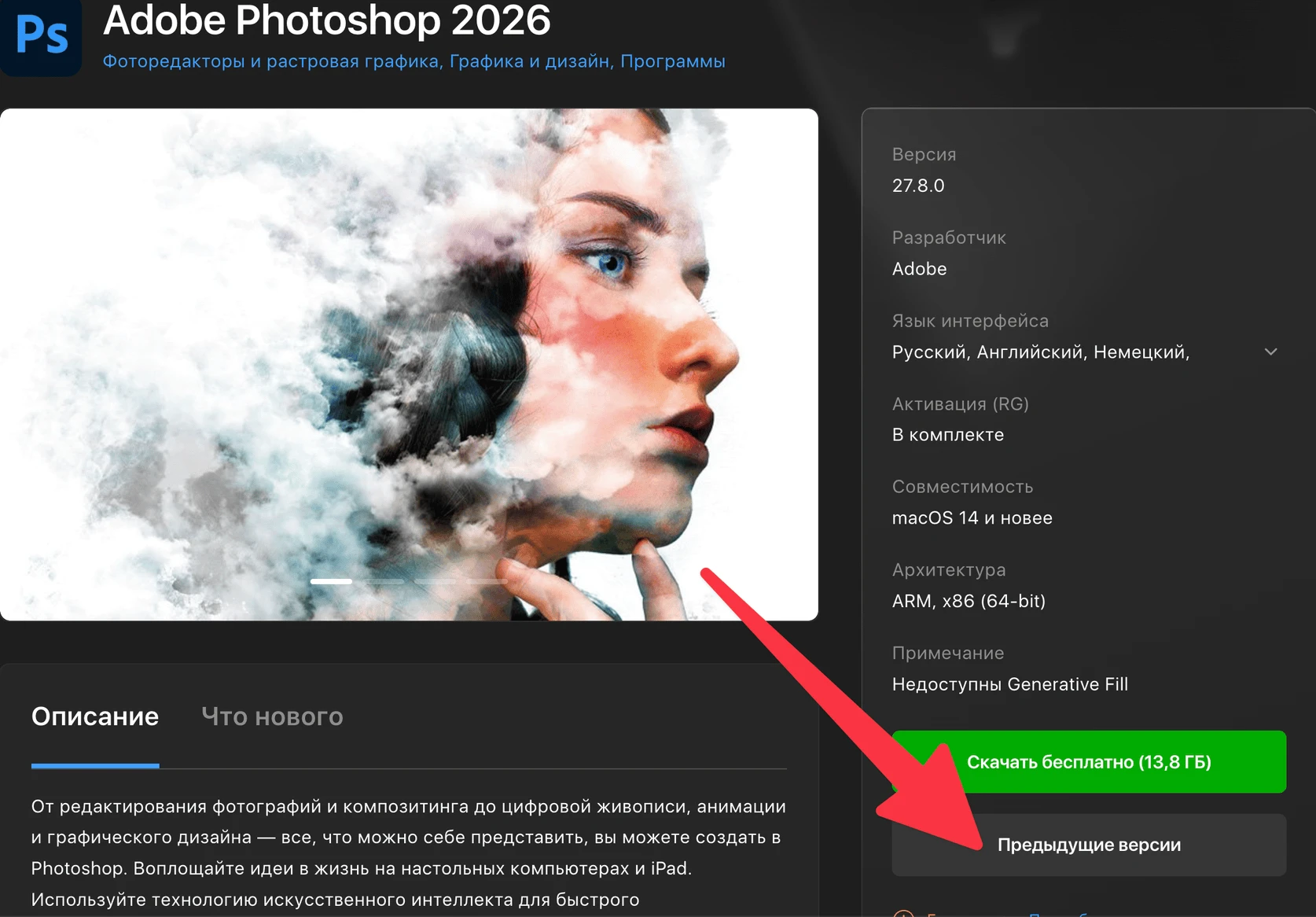
Task: Click the Версия field label
Action: [x=925, y=155]
